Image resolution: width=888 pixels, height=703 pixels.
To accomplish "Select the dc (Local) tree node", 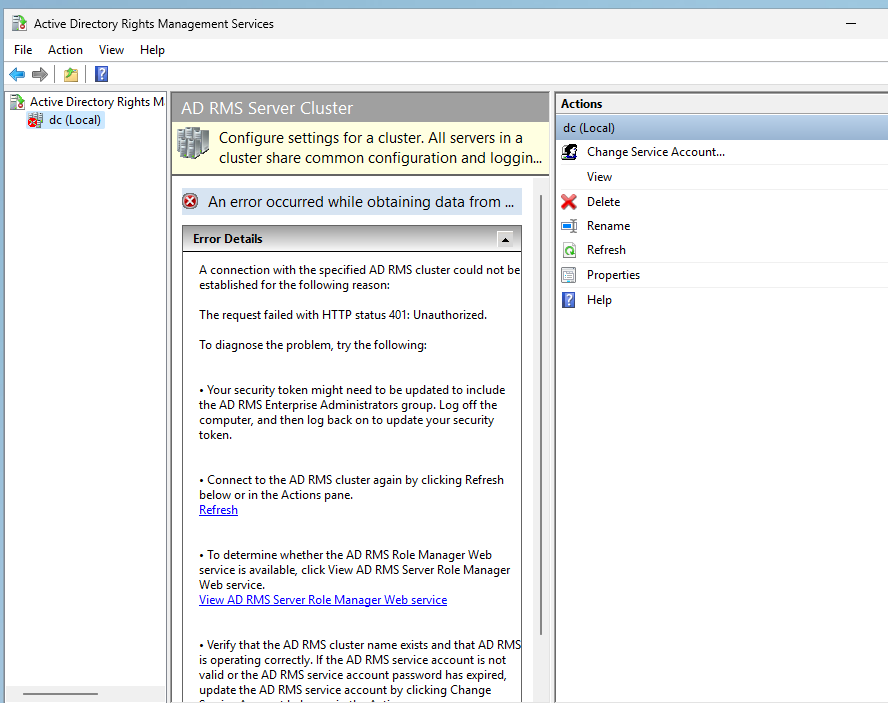I will (x=75, y=120).
